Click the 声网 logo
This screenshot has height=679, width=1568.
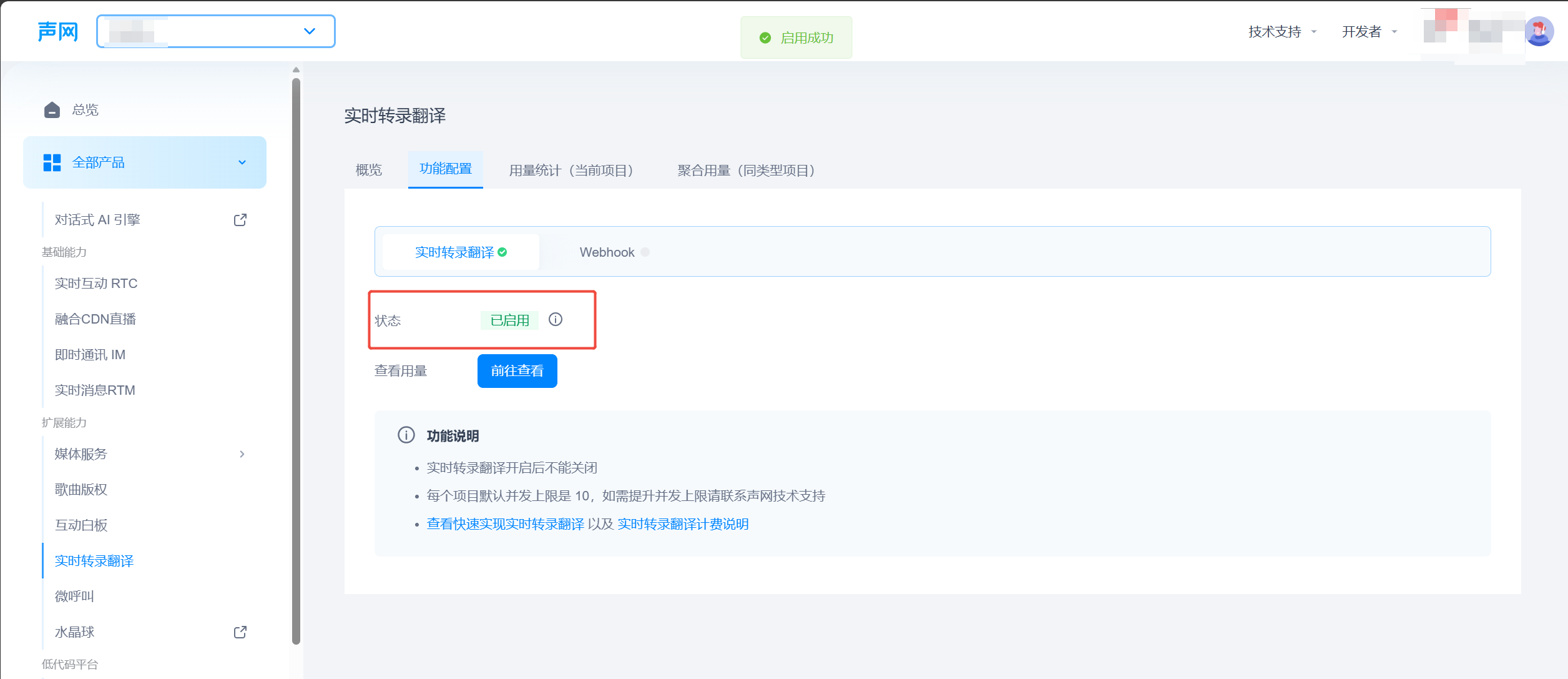57,31
